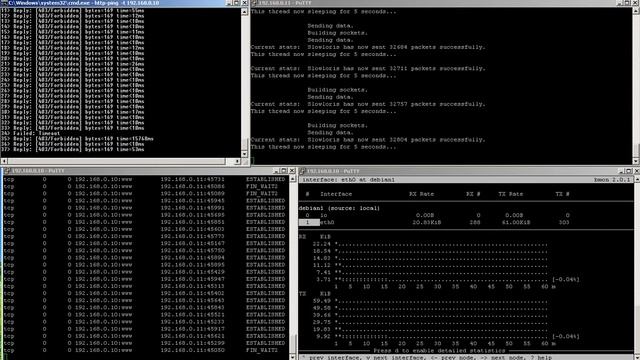Click the 22.24 RX graph scale value
Screen dimensions: 640x360
[x=322, y=244]
